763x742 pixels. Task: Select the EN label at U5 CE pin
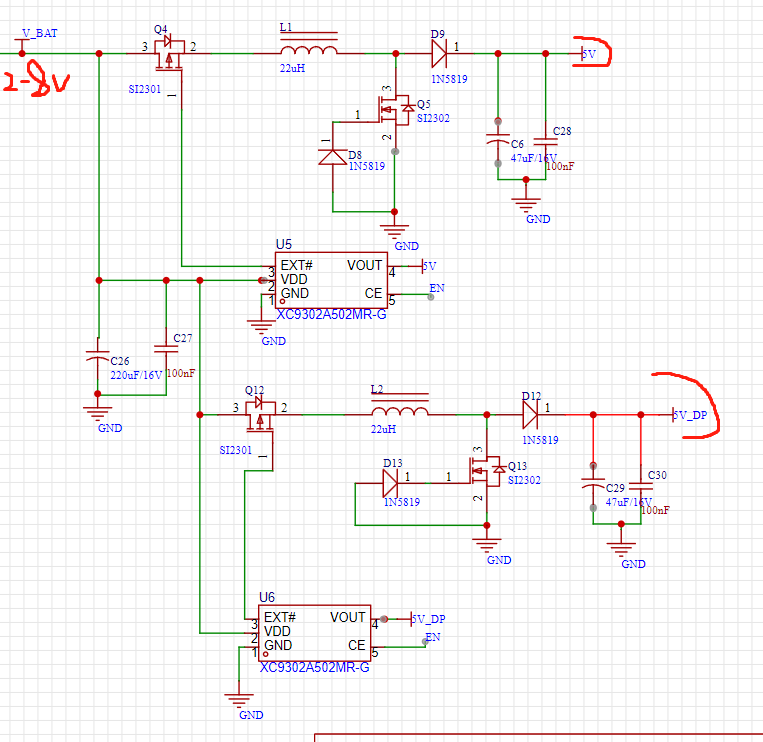tap(436, 288)
